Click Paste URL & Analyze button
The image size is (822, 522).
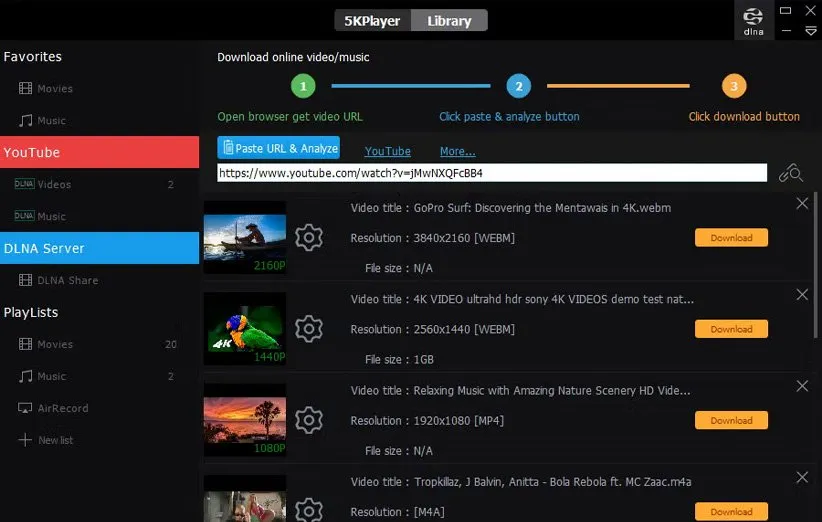279,148
